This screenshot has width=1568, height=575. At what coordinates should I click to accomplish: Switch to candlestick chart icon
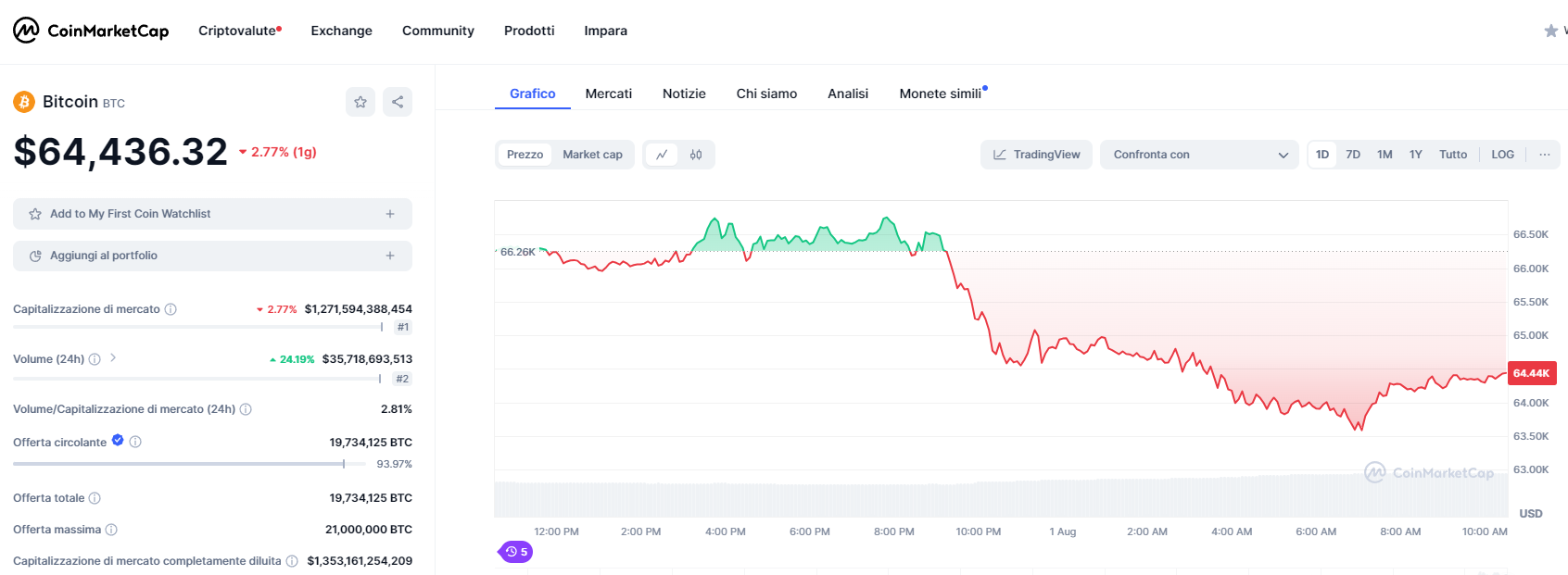[696, 155]
